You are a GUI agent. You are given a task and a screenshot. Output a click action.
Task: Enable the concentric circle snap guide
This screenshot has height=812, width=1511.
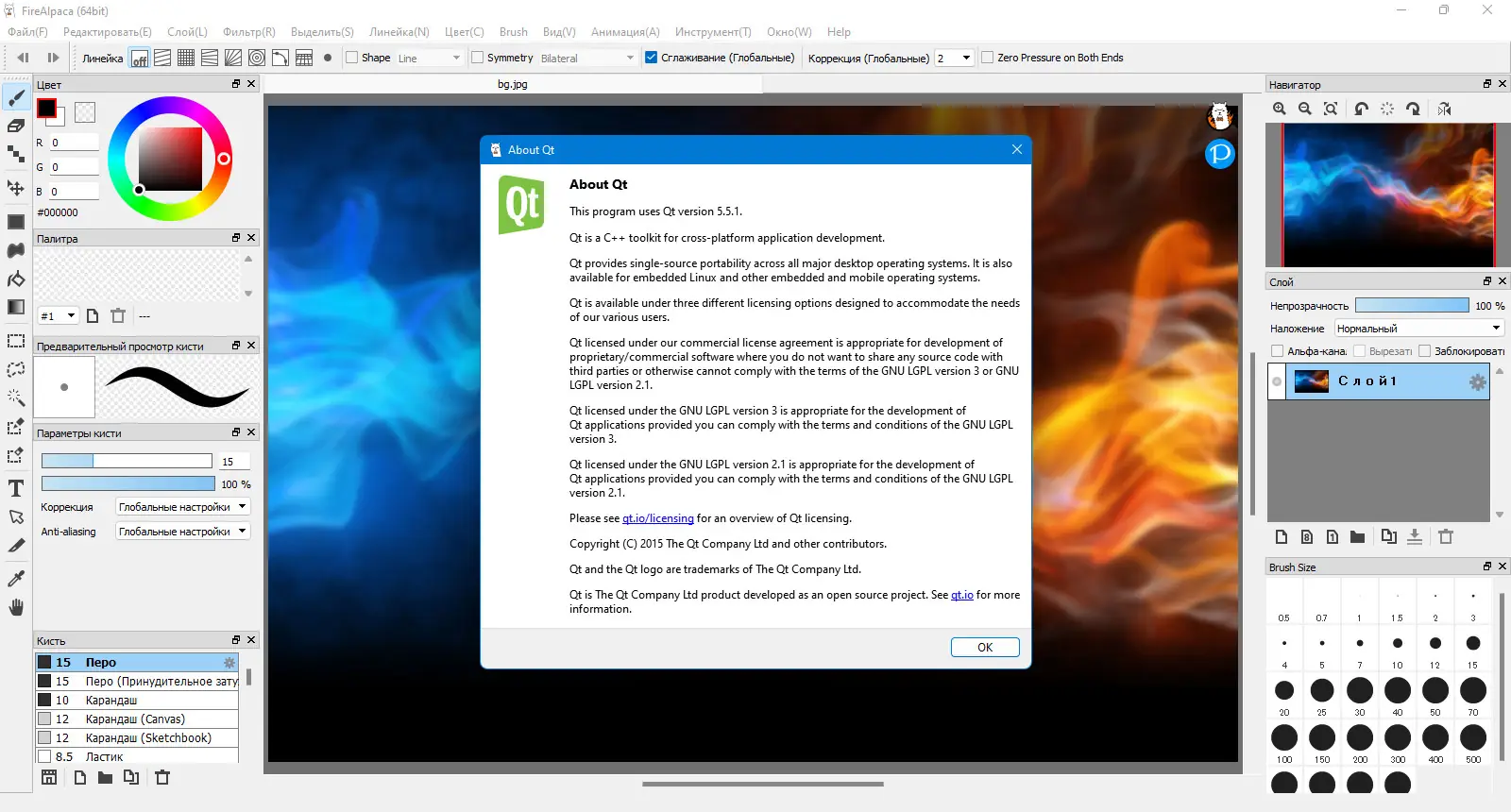coord(257,59)
